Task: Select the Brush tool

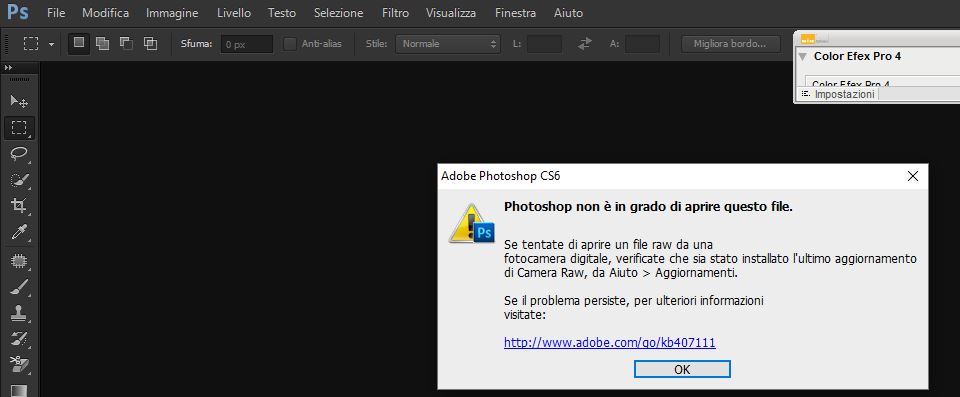Action: tap(19, 288)
